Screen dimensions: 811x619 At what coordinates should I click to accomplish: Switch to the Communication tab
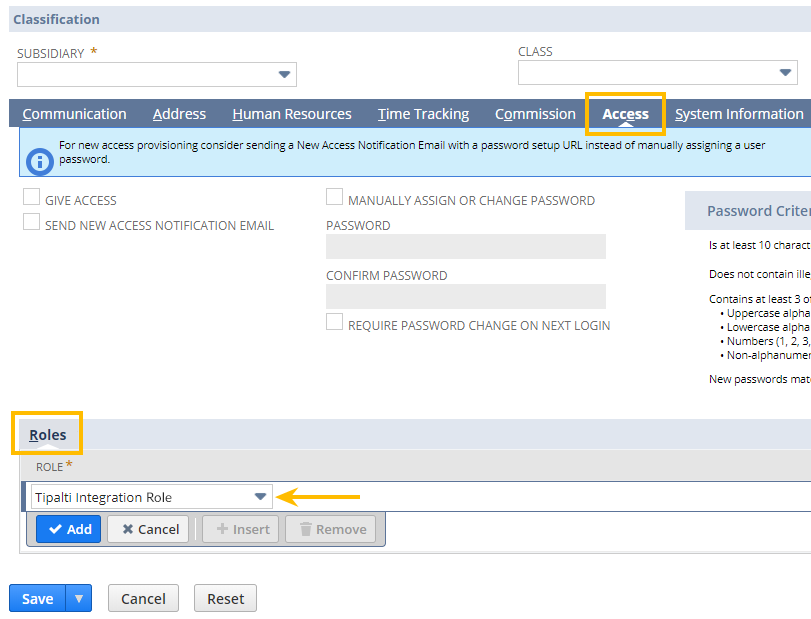tap(74, 114)
